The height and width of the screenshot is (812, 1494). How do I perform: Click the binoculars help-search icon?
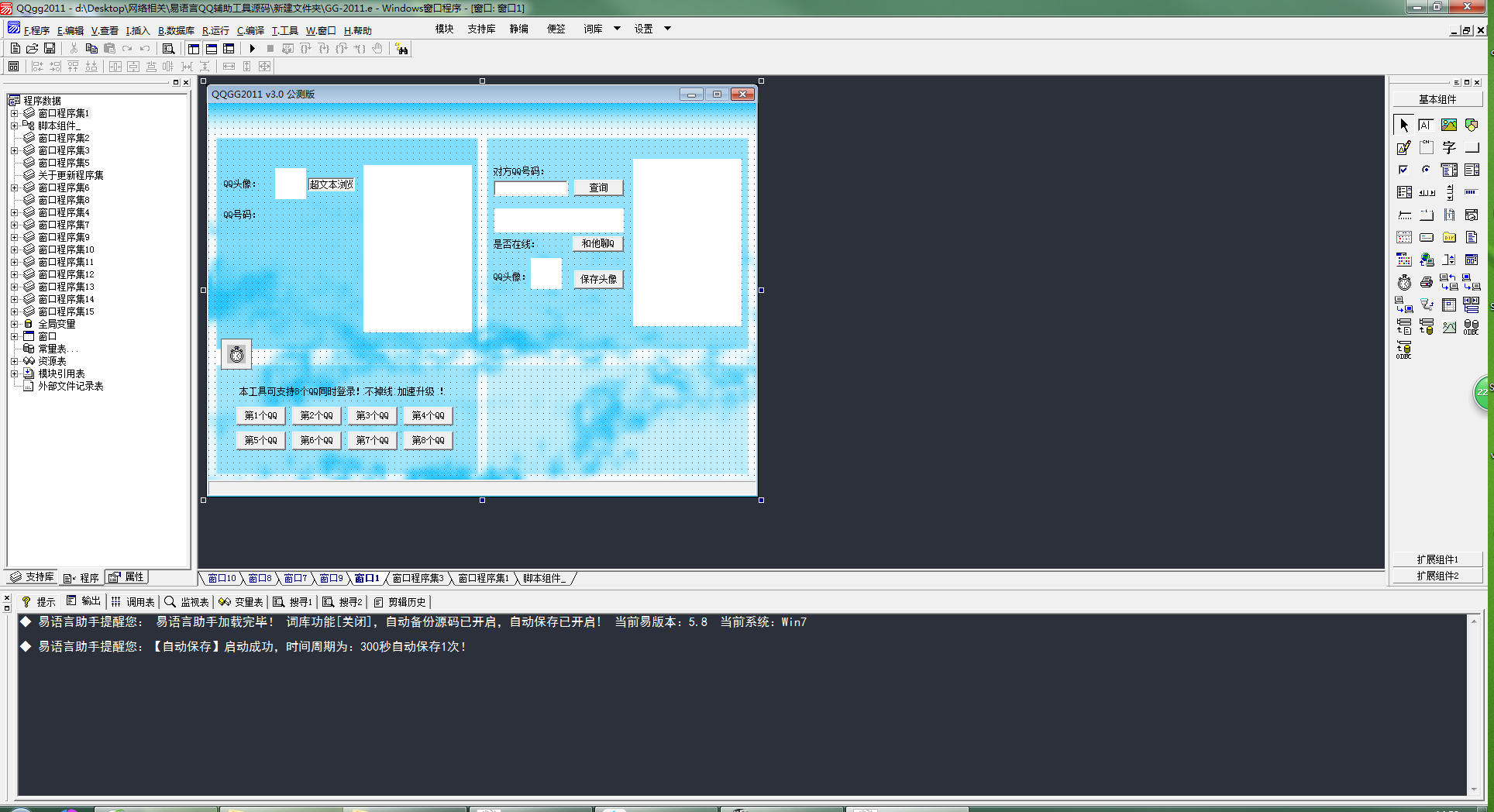[x=401, y=49]
